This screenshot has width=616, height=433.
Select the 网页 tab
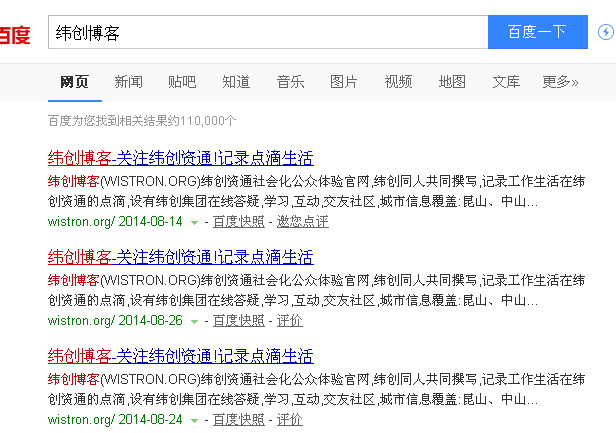pos(75,82)
